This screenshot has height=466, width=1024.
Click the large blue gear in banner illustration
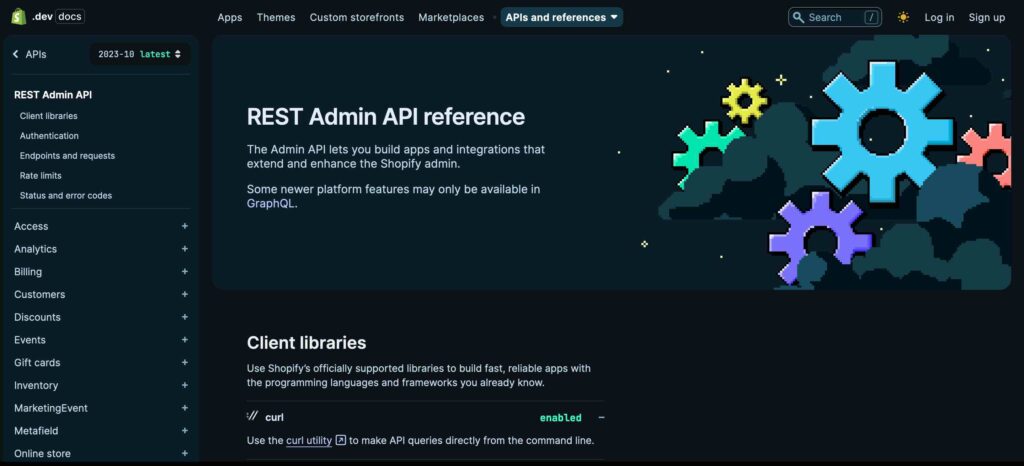pyautogui.click(x=882, y=131)
